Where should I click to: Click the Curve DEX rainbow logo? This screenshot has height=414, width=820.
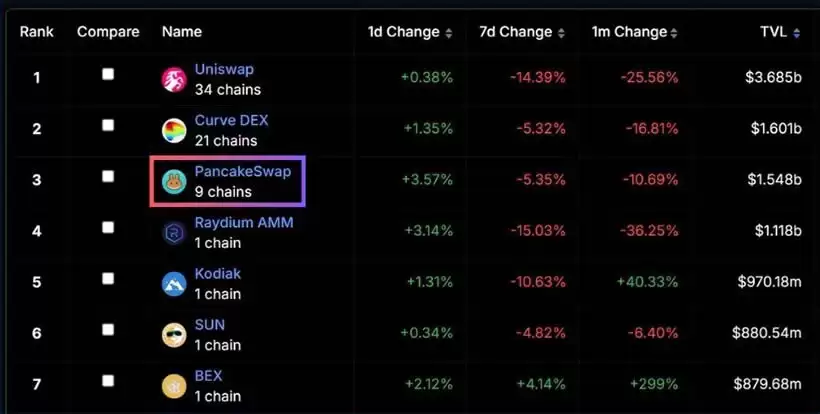tap(175, 130)
